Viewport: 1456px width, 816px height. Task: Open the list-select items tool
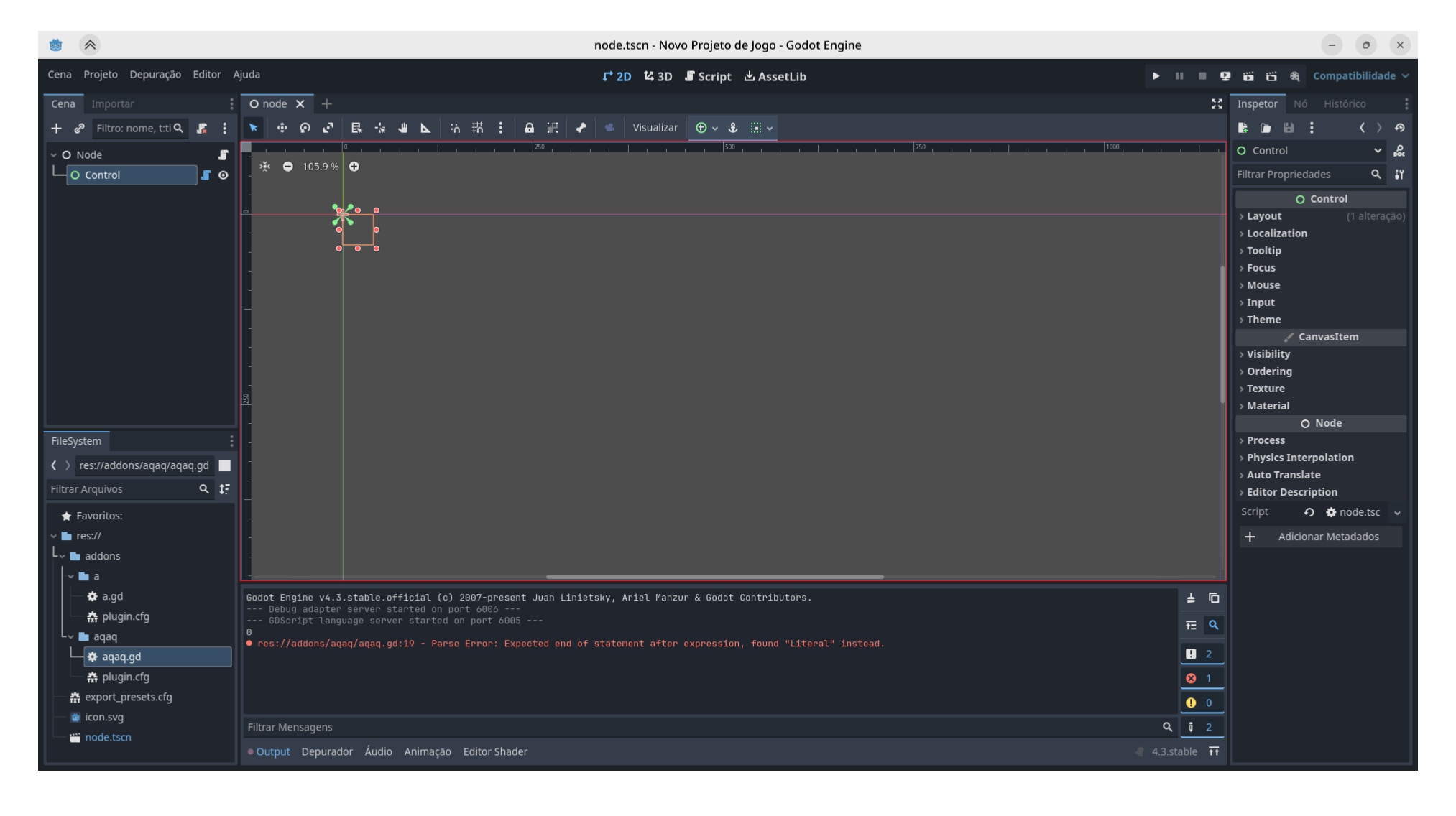coord(356,128)
